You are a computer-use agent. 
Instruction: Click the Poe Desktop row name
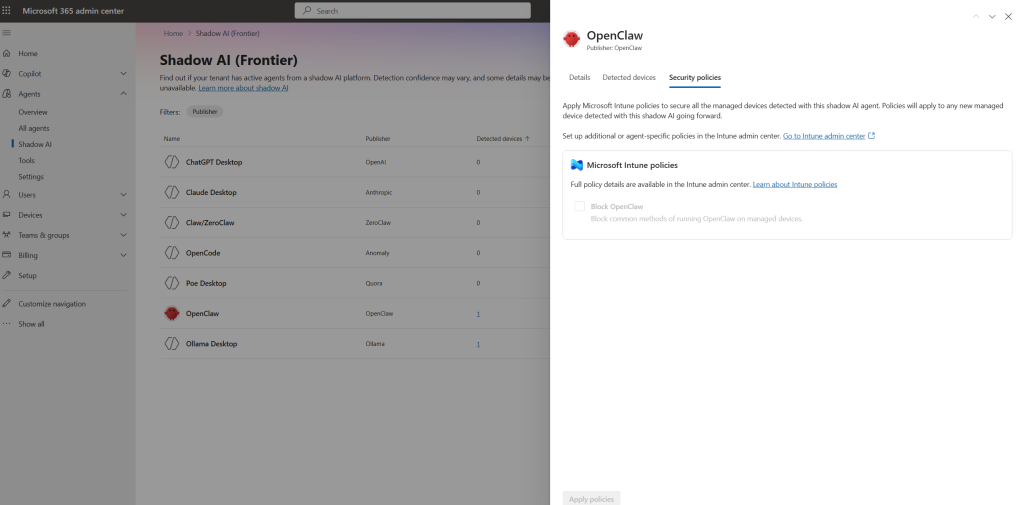[206, 283]
